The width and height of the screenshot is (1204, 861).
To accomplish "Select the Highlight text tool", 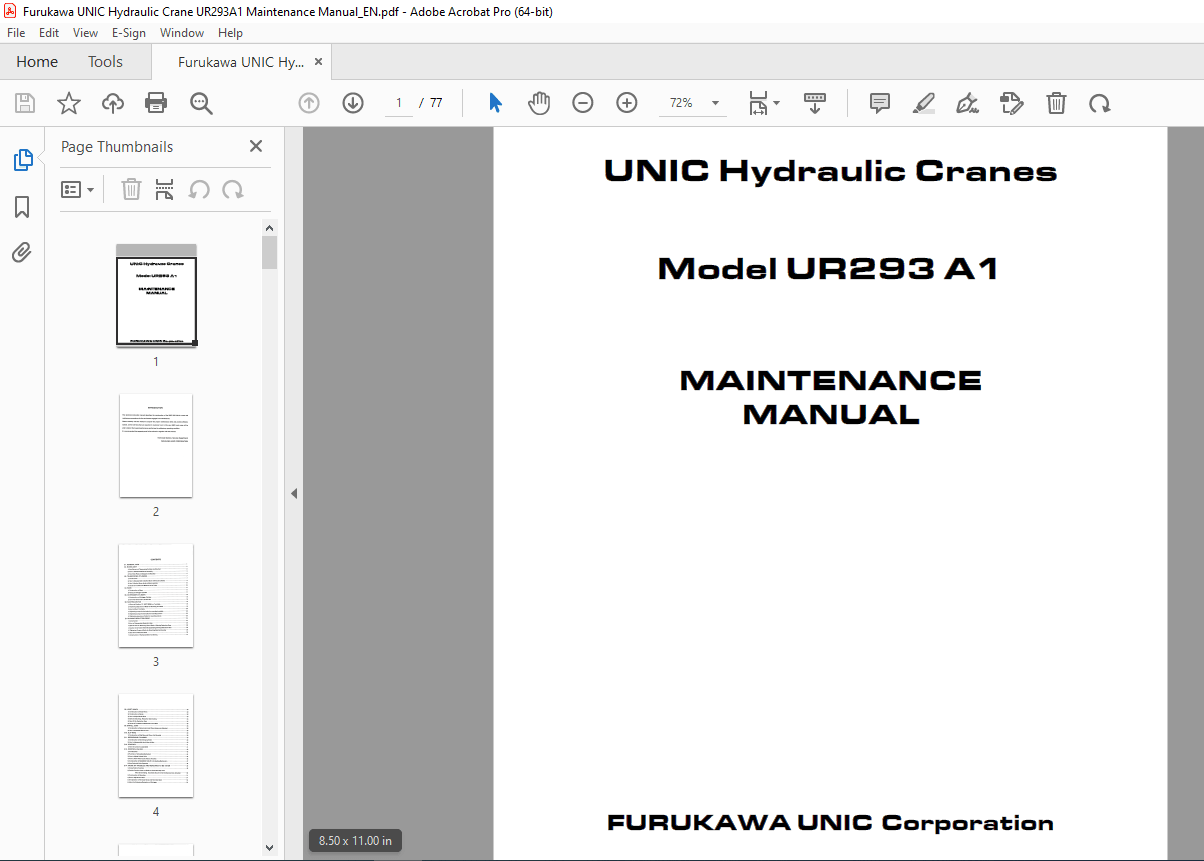I will tap(923, 103).
